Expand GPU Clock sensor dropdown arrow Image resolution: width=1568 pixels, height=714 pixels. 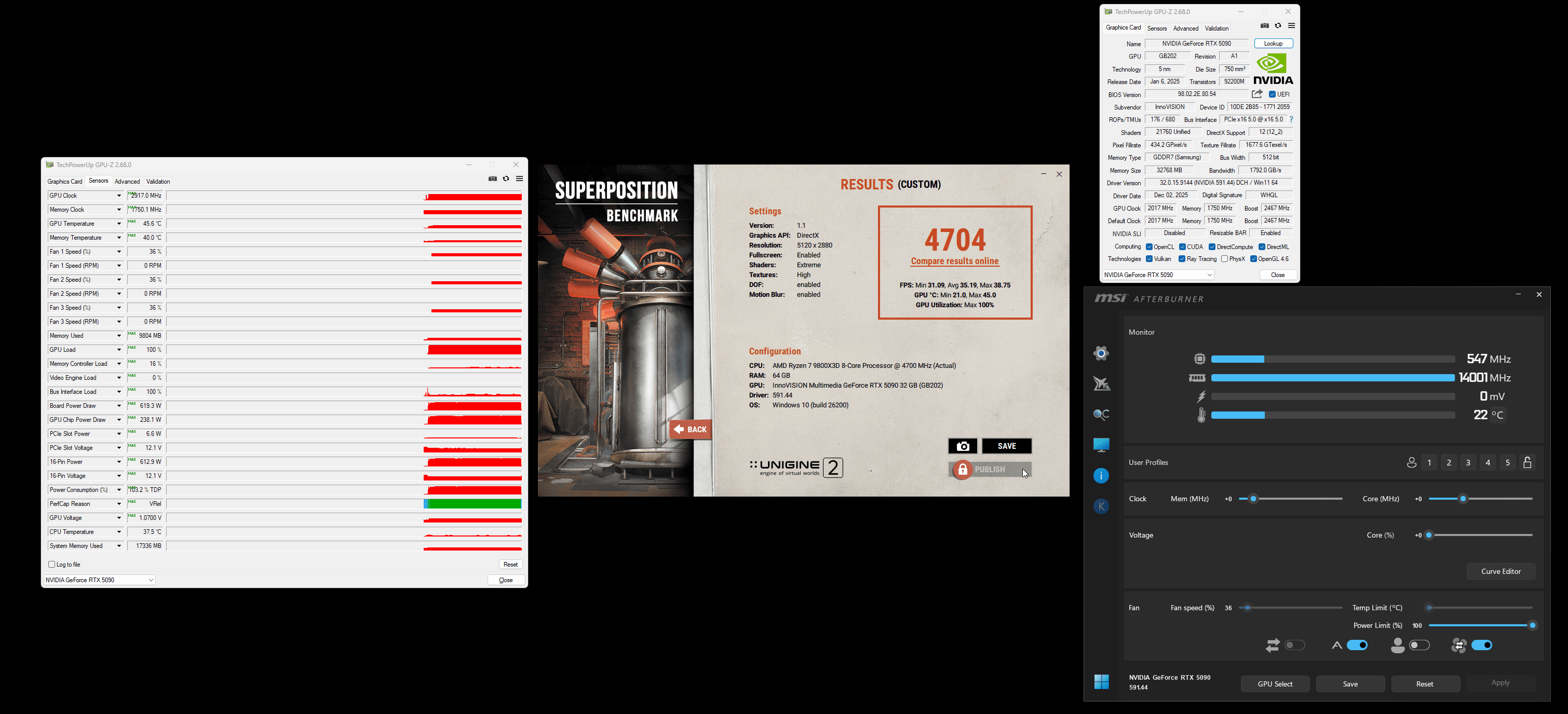tap(119, 196)
